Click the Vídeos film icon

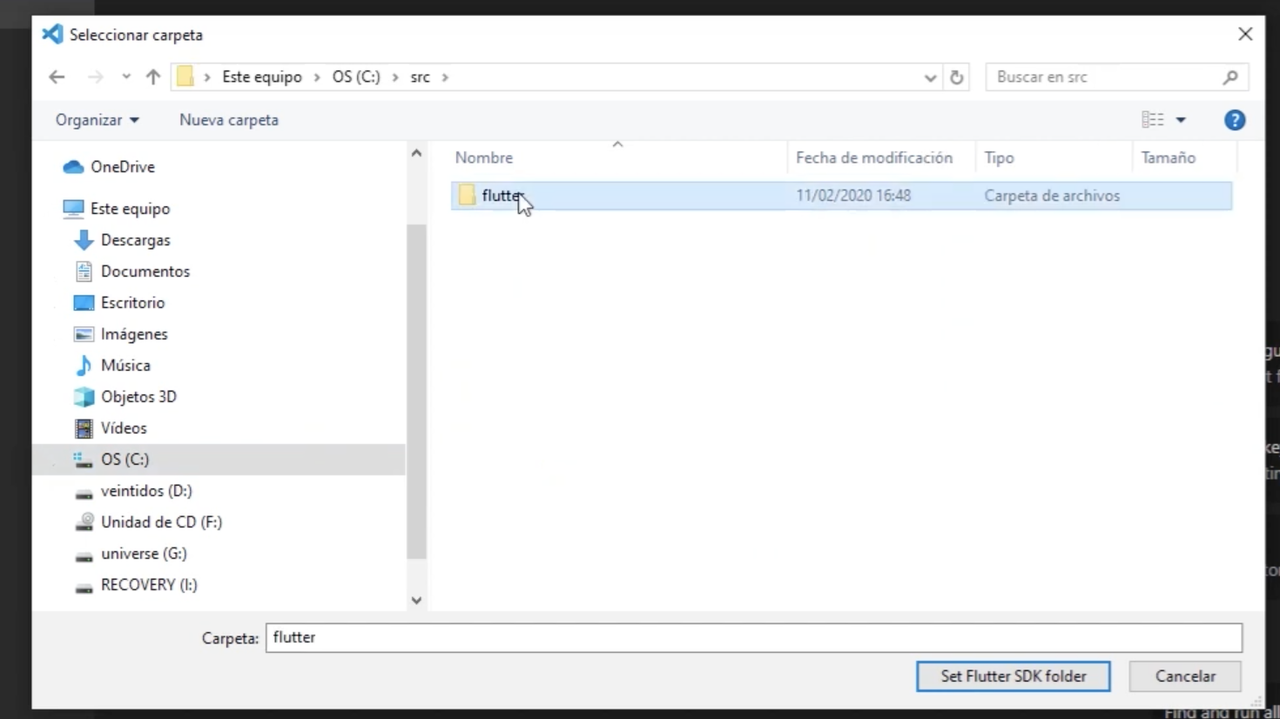pos(84,428)
